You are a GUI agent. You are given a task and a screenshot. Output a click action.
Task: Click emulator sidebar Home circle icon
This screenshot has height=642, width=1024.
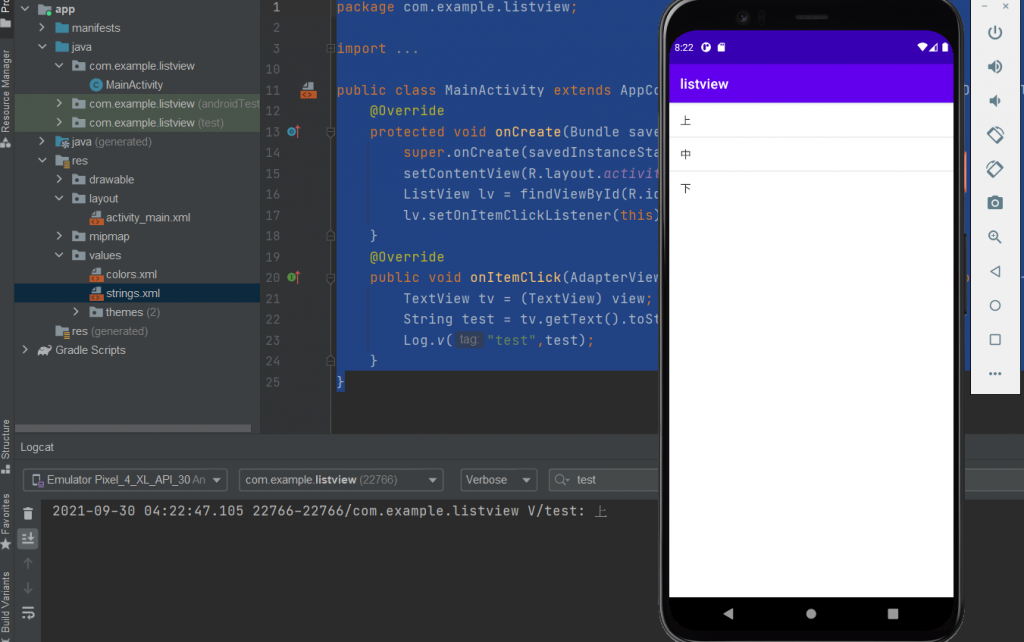click(x=995, y=305)
